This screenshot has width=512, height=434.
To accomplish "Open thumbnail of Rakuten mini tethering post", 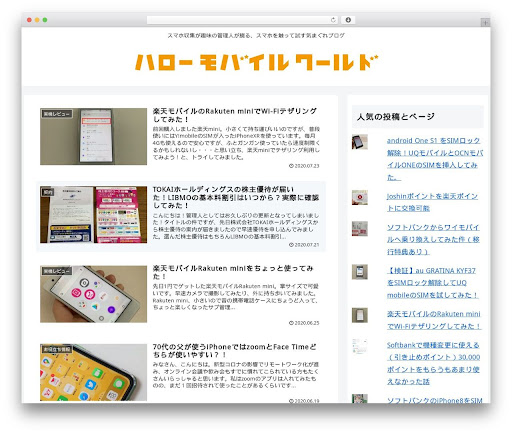I will coord(93,136).
